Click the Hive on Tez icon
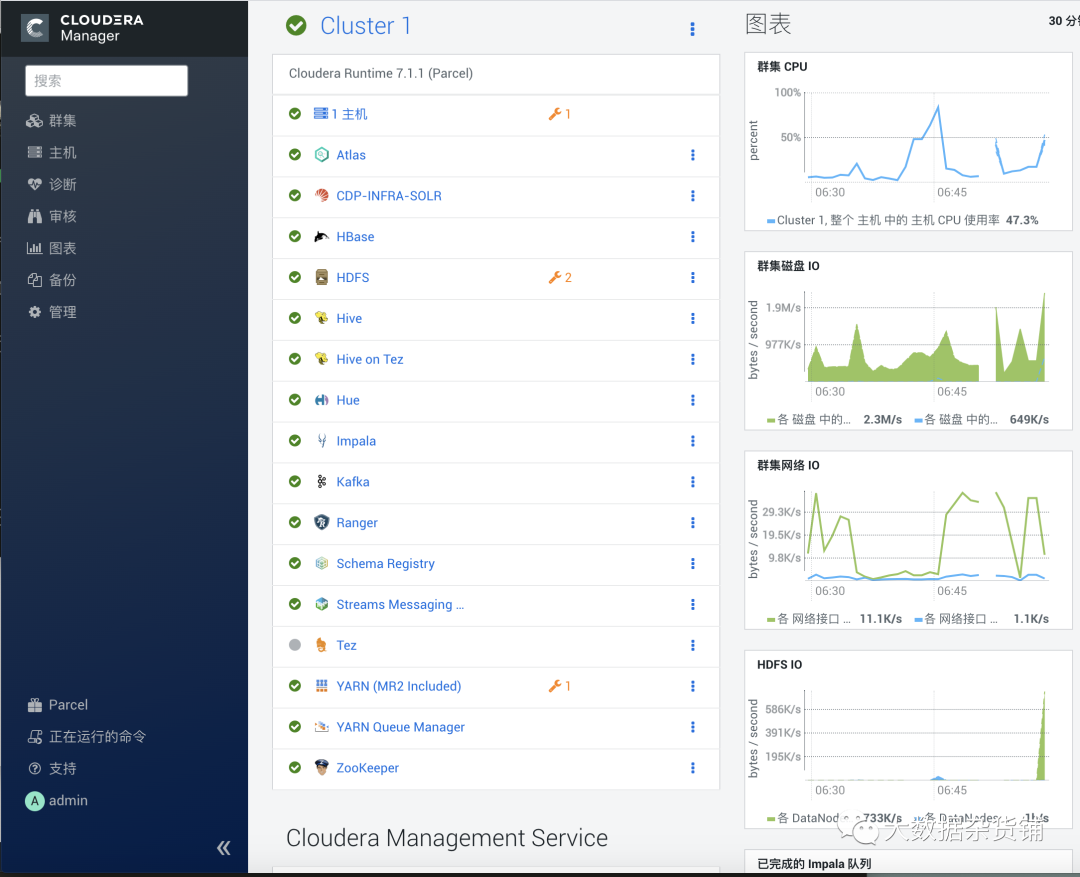Screen dimensions: 1080x877 pyautogui.click(x=322, y=359)
